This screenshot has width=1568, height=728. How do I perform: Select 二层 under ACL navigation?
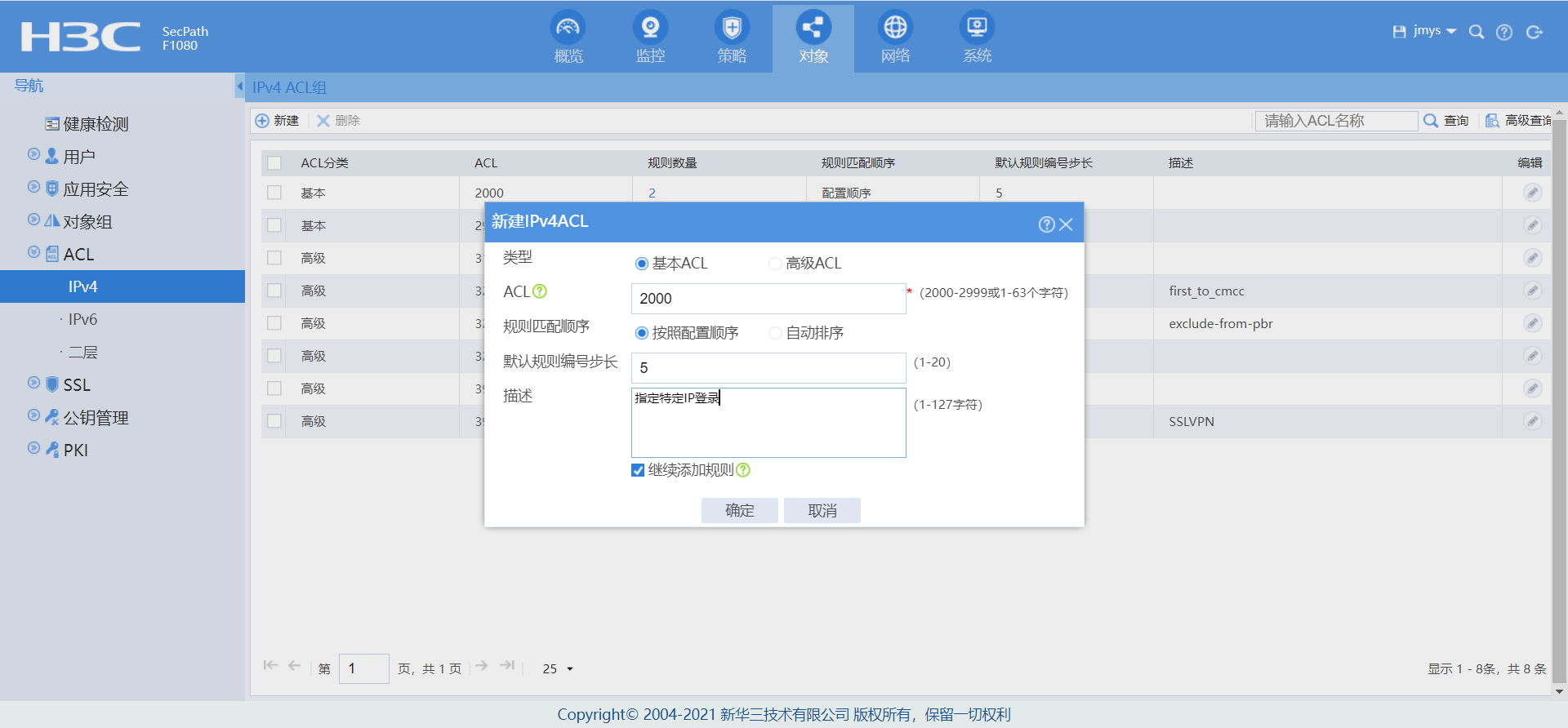click(82, 353)
